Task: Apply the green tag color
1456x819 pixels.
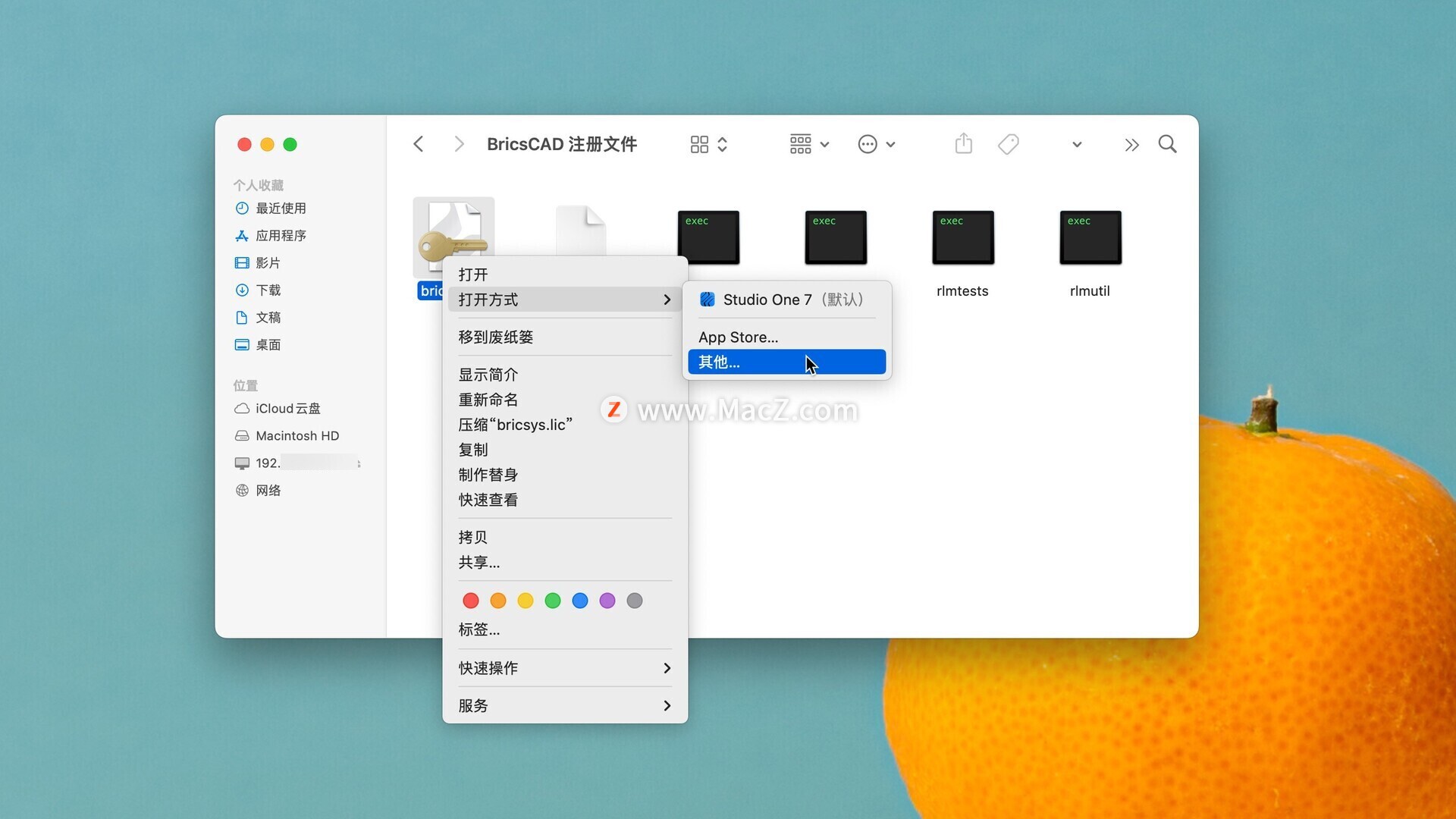Action: coord(553,601)
